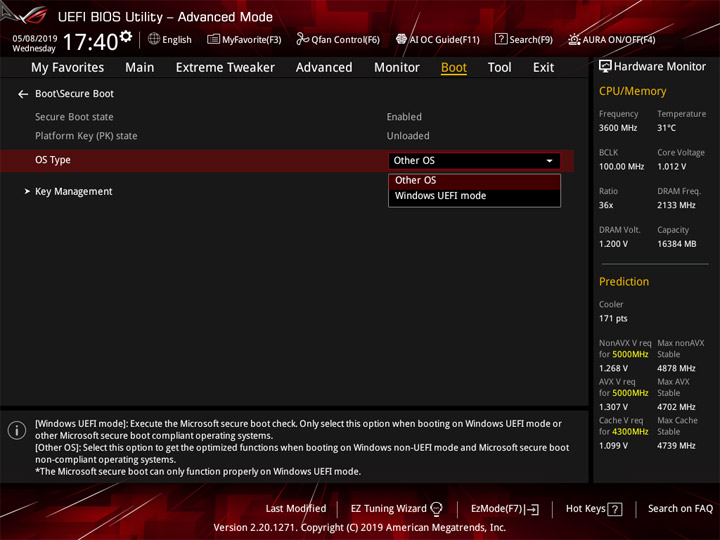Viewport: 720px width, 540px height.
Task: Click the info icon beside help text
Action: [17, 430]
